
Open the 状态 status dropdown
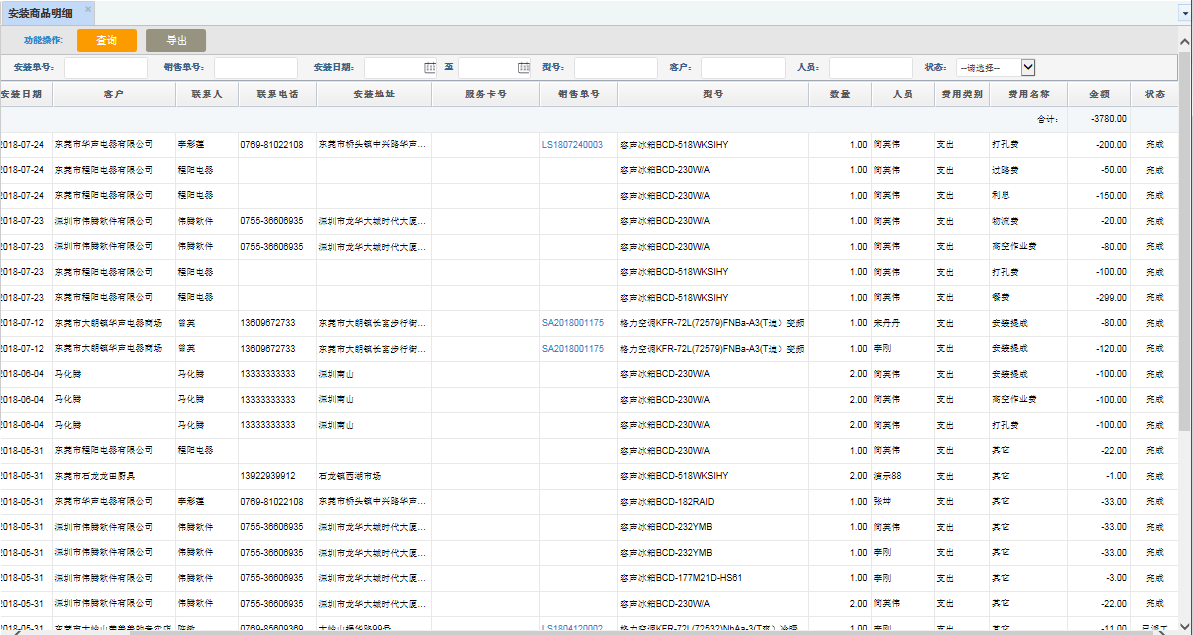[996, 68]
